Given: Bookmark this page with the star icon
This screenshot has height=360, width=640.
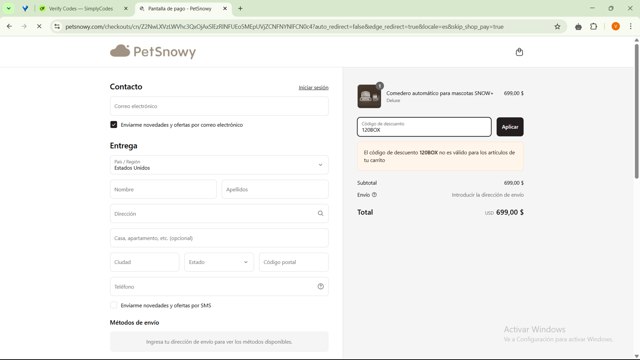Looking at the screenshot, I should click(557, 27).
